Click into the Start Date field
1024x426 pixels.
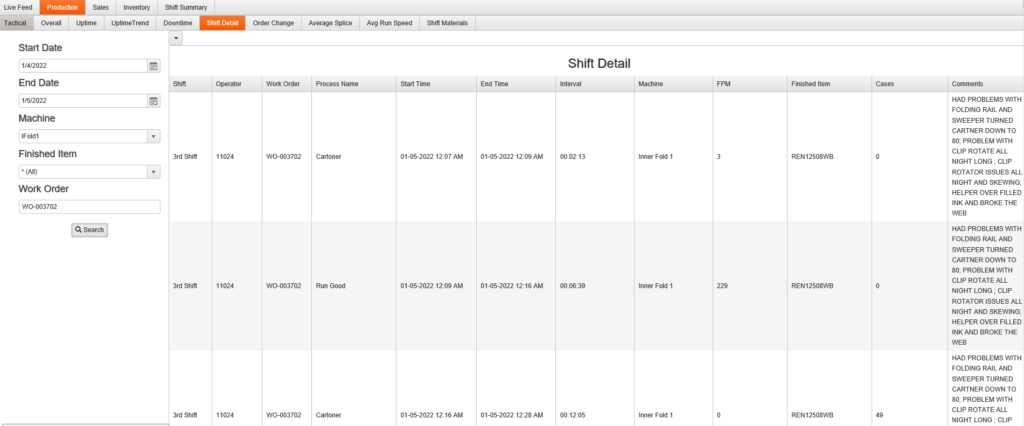[83, 66]
